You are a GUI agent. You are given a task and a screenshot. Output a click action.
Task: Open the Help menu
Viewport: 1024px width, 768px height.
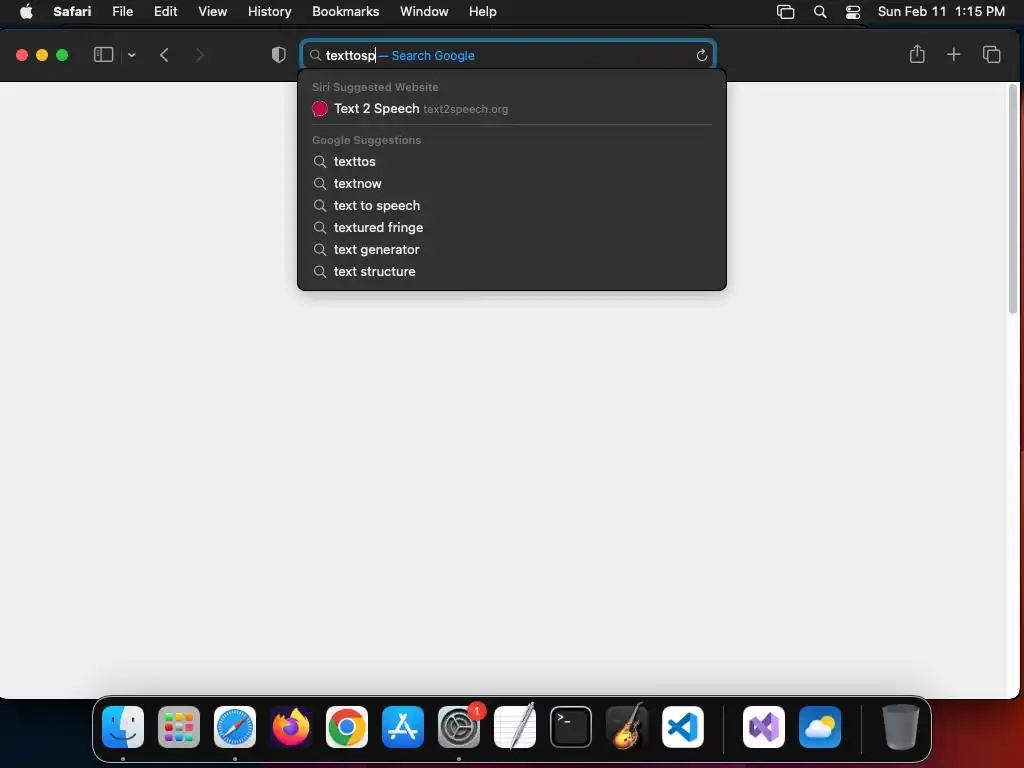point(483,12)
